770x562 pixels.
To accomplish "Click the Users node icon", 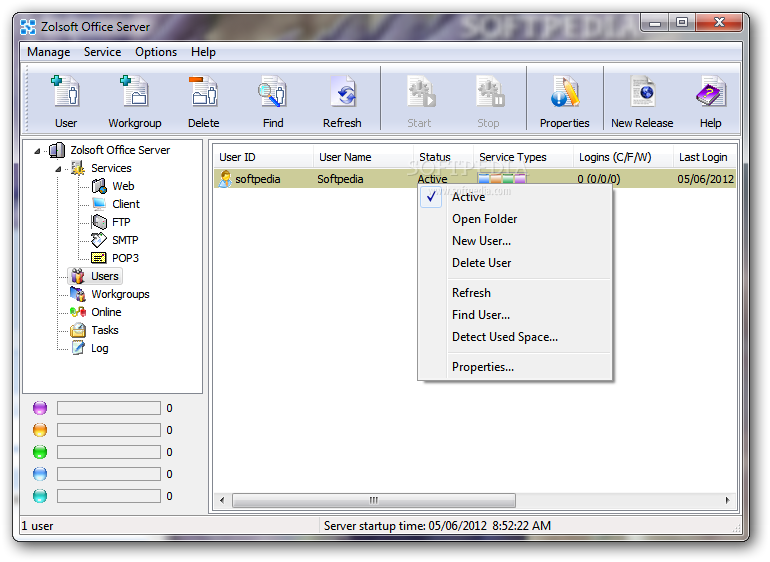I will 78,276.
